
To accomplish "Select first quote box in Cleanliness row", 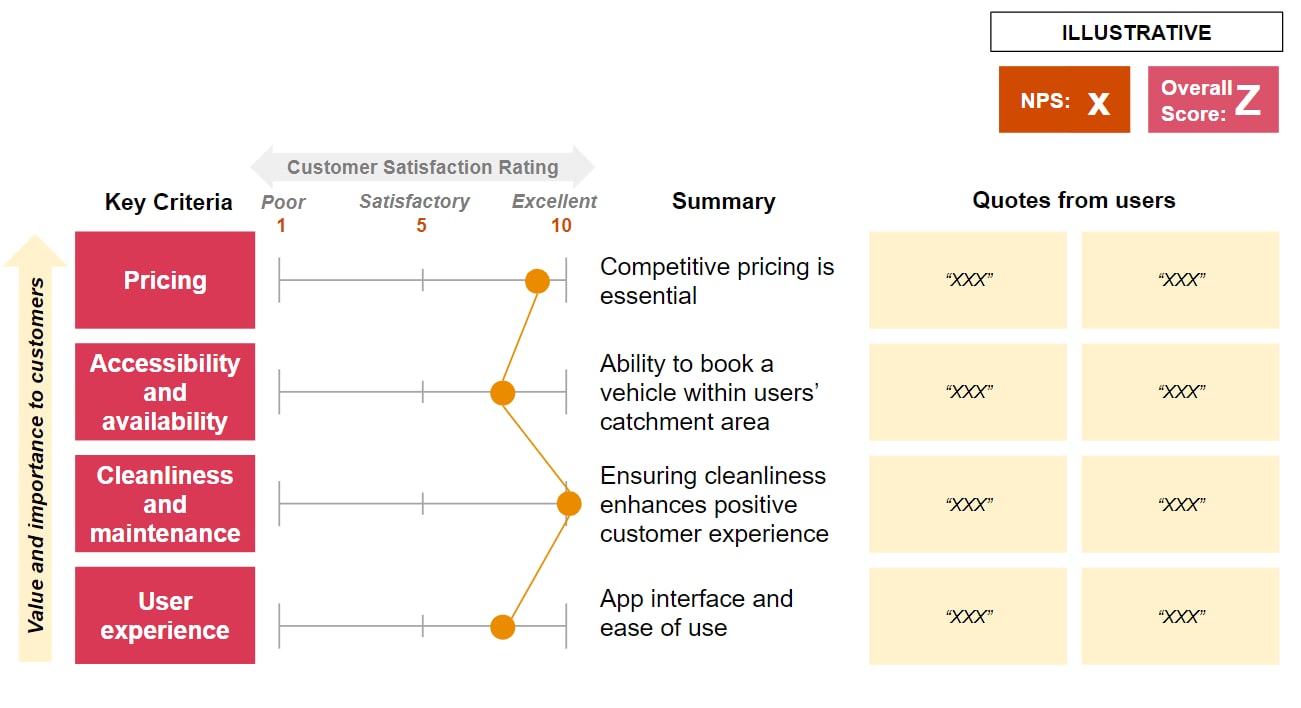I will (x=968, y=504).
